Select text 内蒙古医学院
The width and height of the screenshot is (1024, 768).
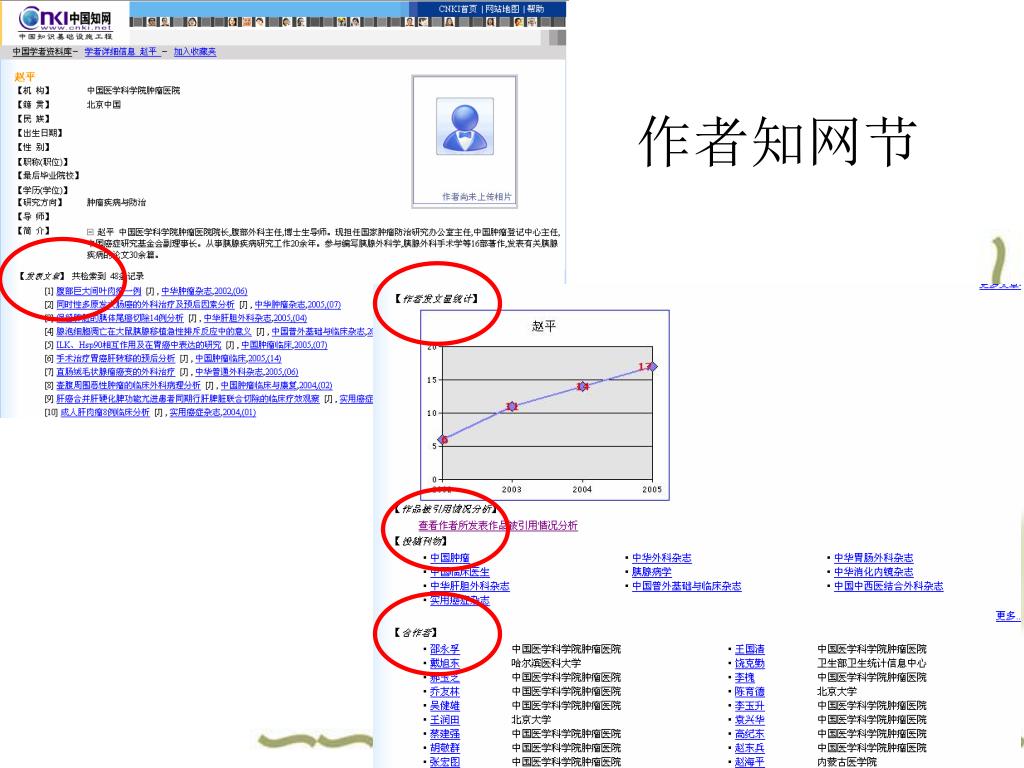point(847,761)
